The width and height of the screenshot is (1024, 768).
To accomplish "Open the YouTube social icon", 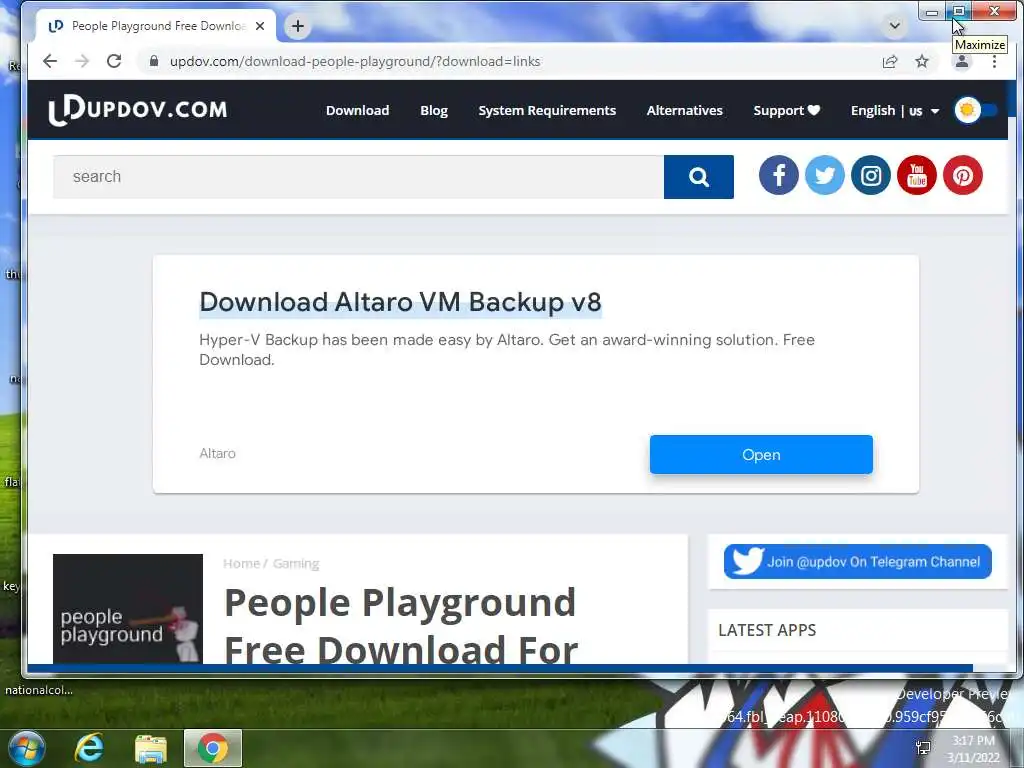I will pos(917,176).
